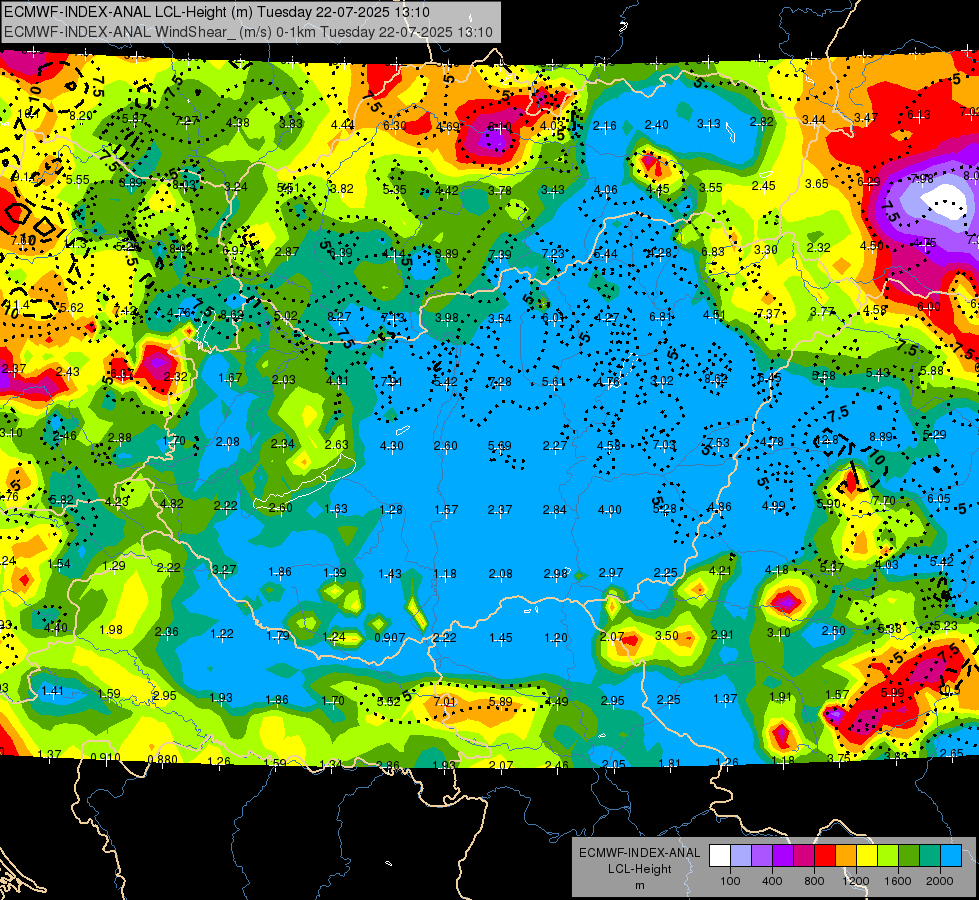Click the wind shear value 4.30
Image resolution: width=979 pixels, height=900 pixels.
[x=391, y=446]
